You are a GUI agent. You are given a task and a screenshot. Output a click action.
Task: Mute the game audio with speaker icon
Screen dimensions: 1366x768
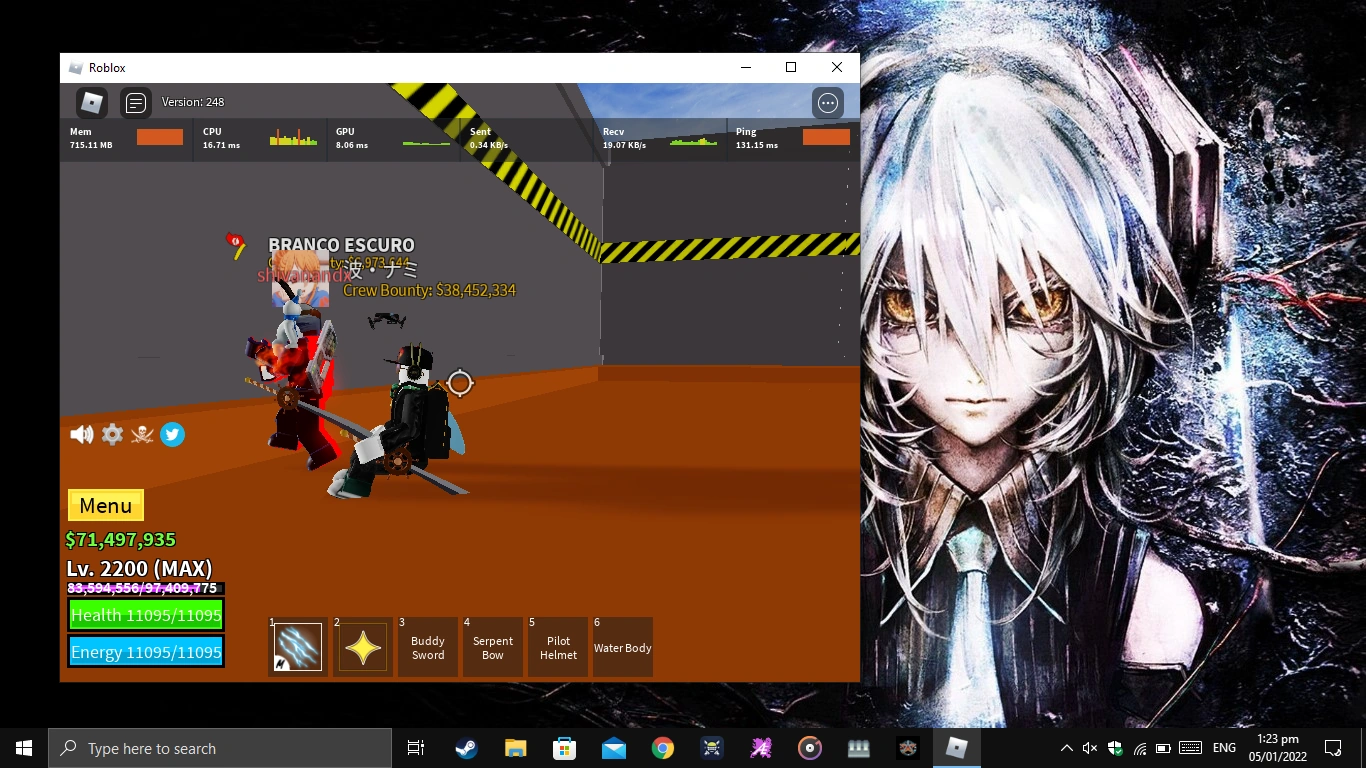tap(81, 434)
